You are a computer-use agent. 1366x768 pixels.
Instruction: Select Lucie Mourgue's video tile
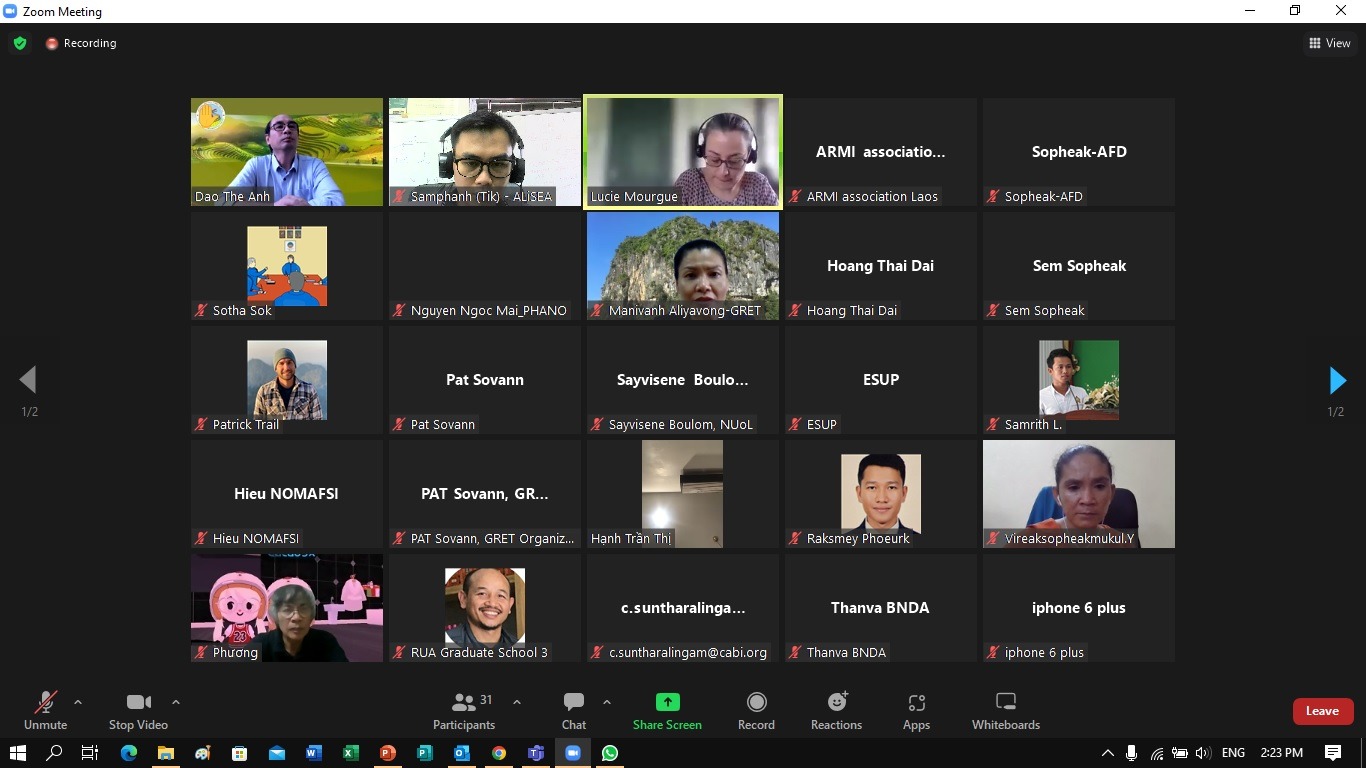683,152
